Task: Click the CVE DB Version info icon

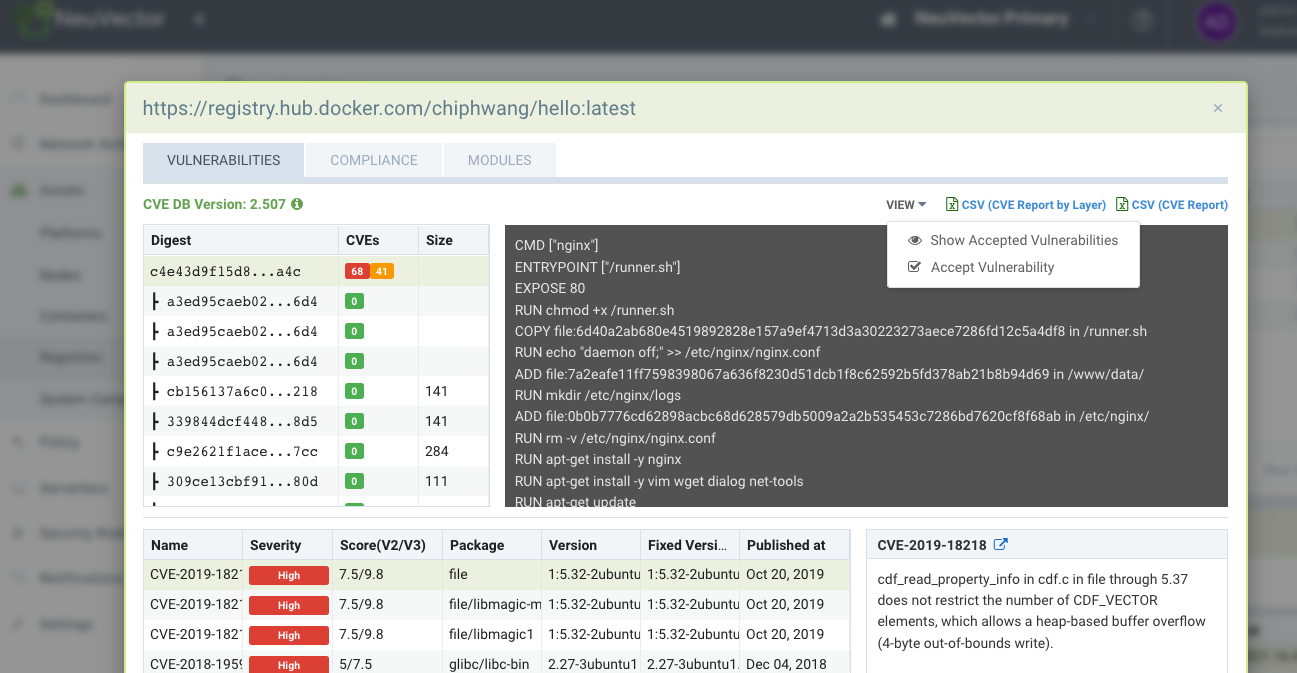Action: pyautogui.click(x=297, y=204)
